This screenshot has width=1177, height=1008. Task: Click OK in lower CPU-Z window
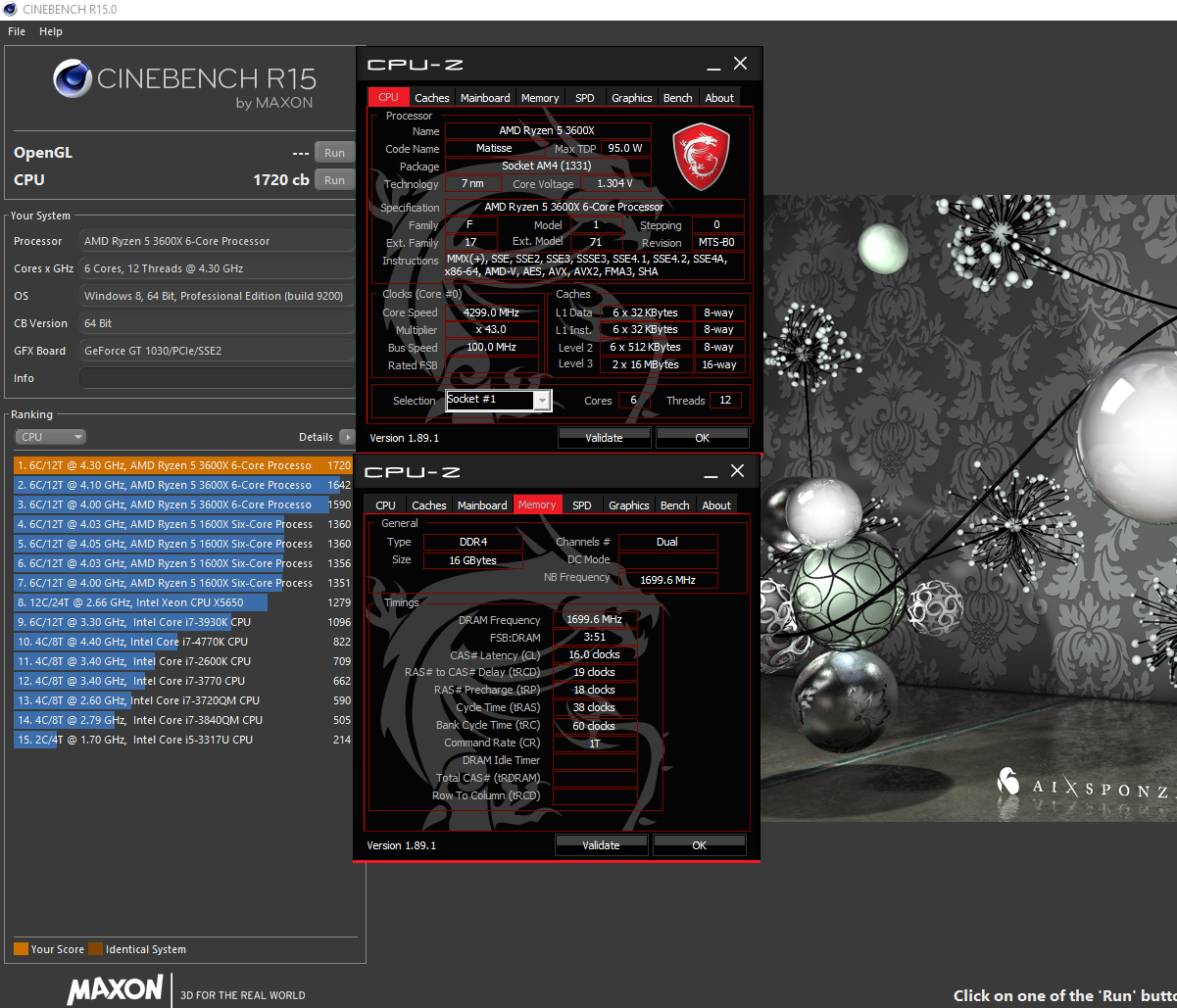(699, 845)
